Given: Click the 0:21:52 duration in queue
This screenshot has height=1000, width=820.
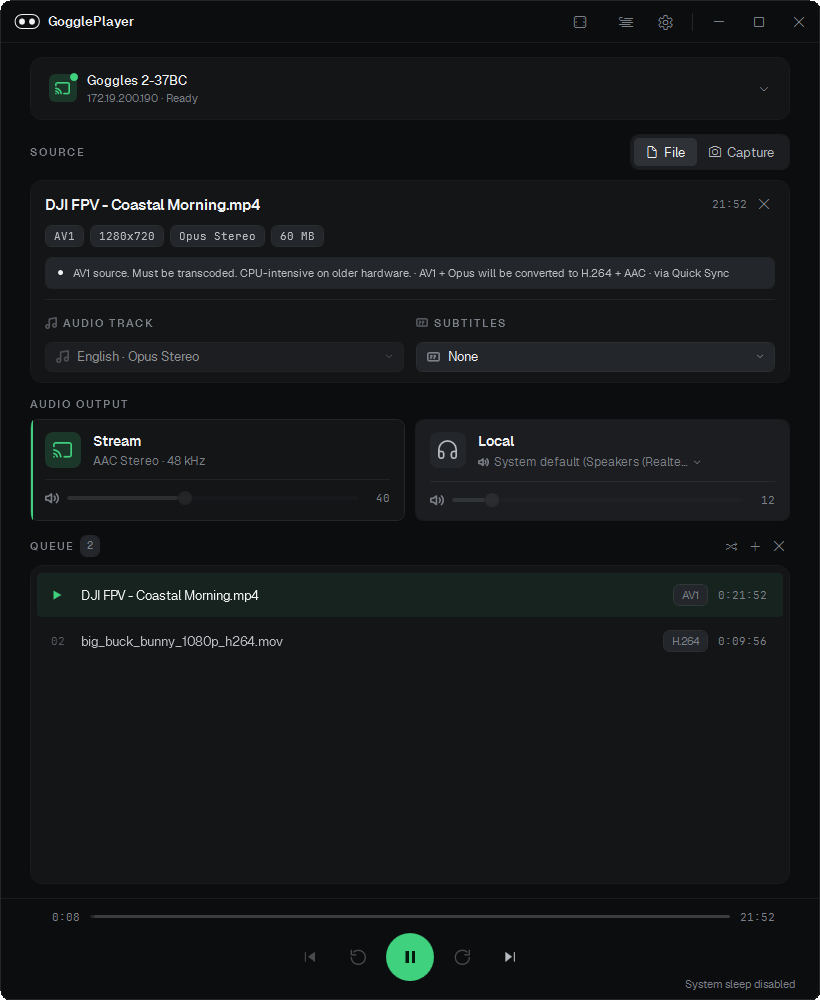Looking at the screenshot, I should [x=742, y=595].
